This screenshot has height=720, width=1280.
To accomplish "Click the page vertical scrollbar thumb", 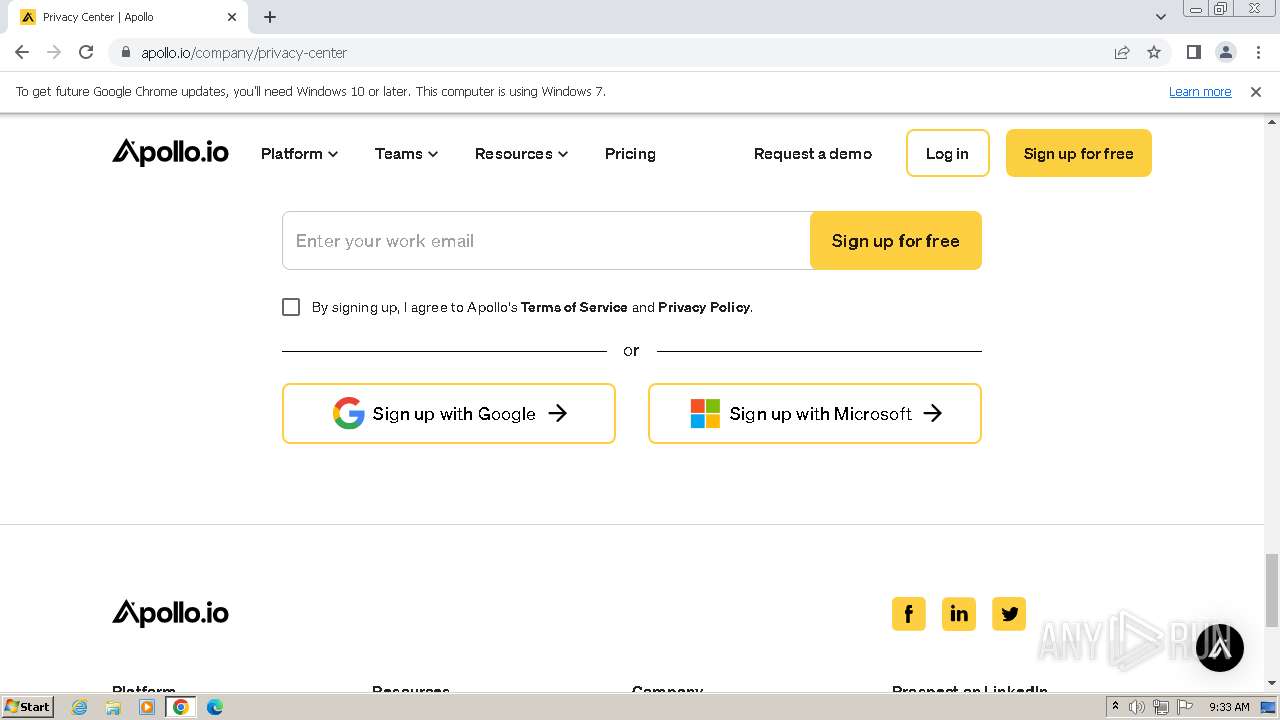I will (1272, 590).
